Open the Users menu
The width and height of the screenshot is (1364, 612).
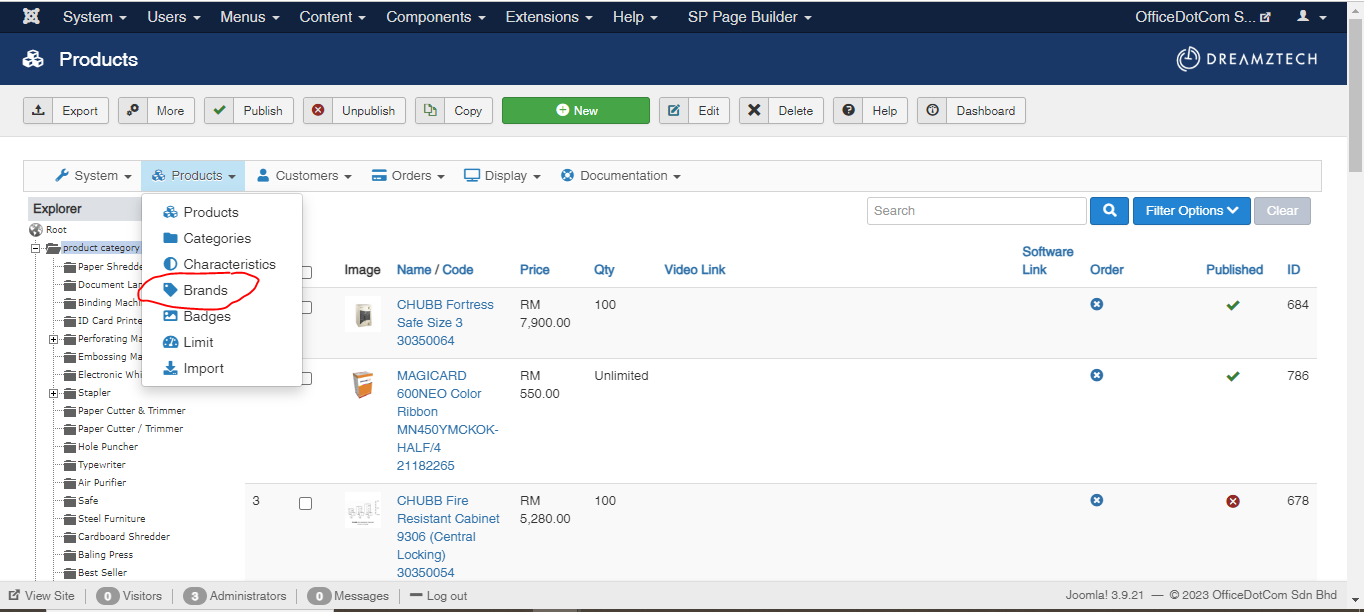click(174, 17)
